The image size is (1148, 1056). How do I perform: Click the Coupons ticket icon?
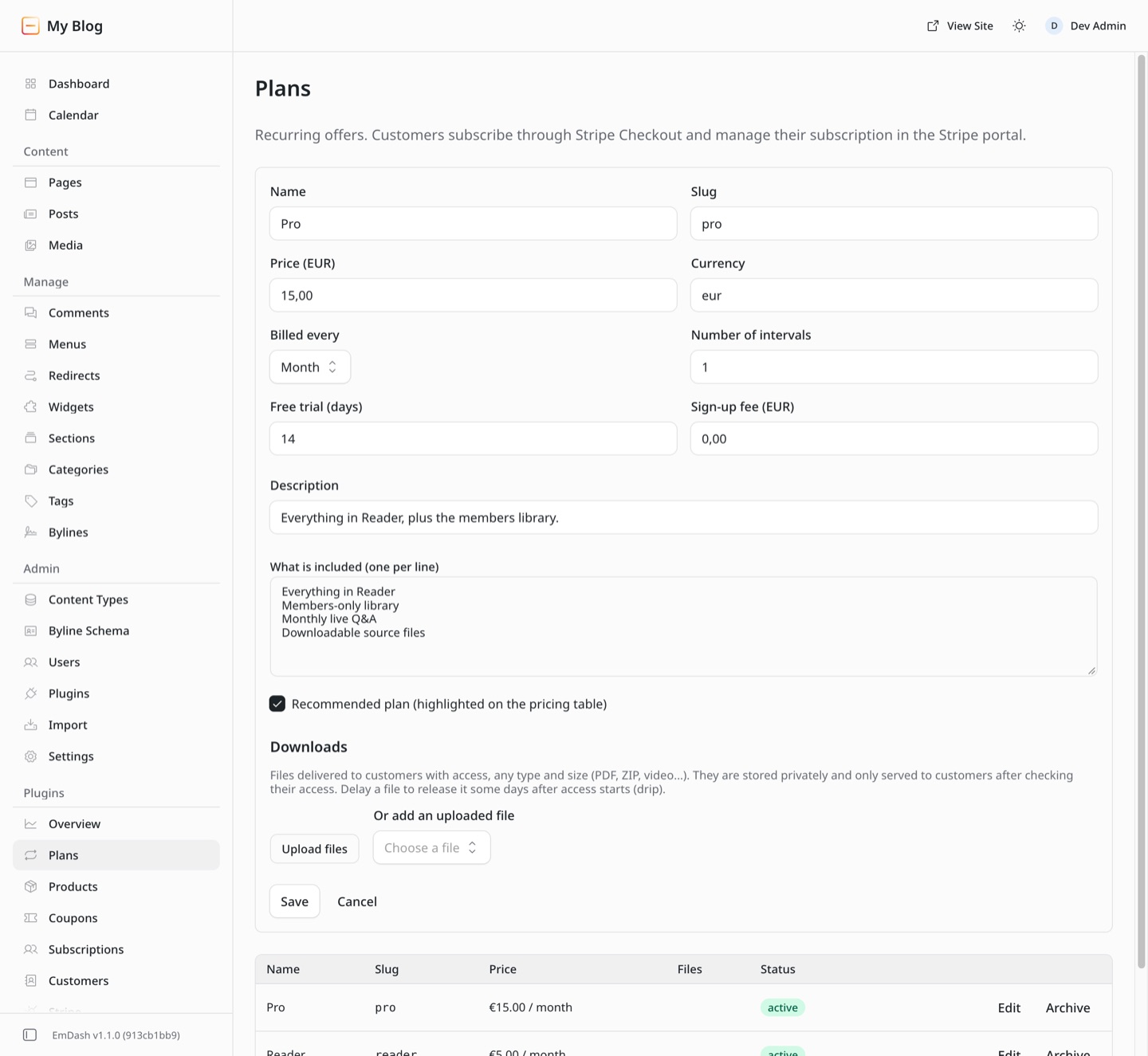31,918
